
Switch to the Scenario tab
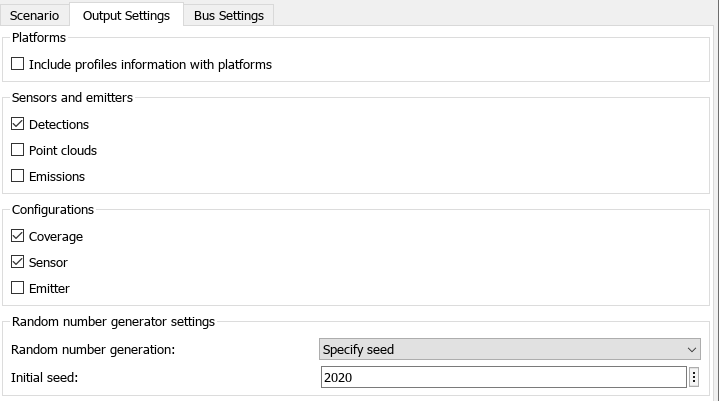35,15
